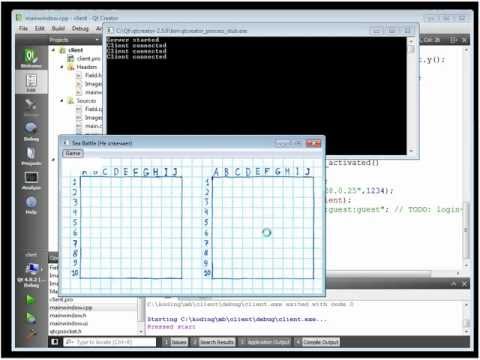Click the Type to locate input field
This screenshot has width=480, height=360.
pyautogui.click(x=110, y=342)
